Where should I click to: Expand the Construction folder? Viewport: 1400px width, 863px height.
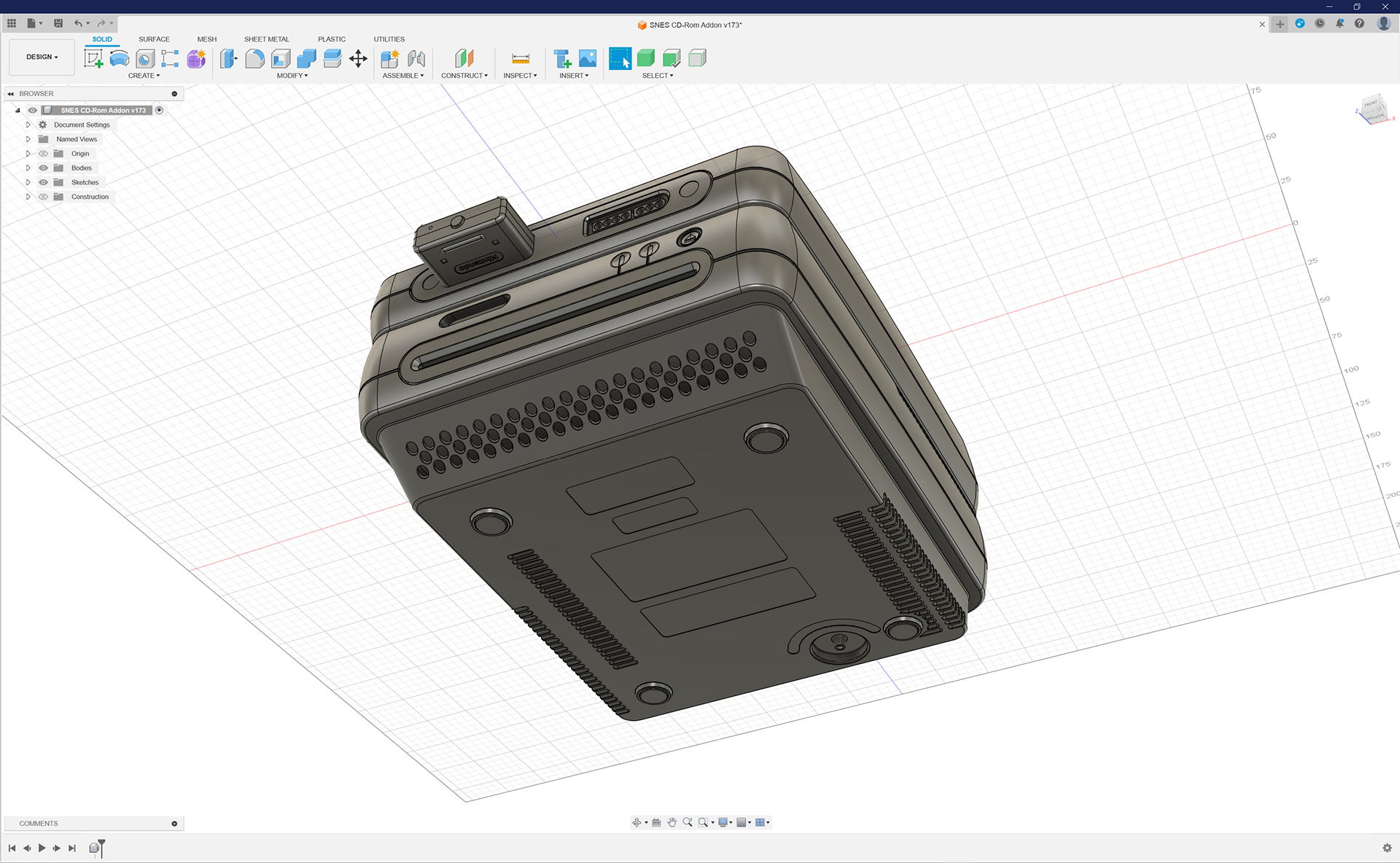(28, 197)
